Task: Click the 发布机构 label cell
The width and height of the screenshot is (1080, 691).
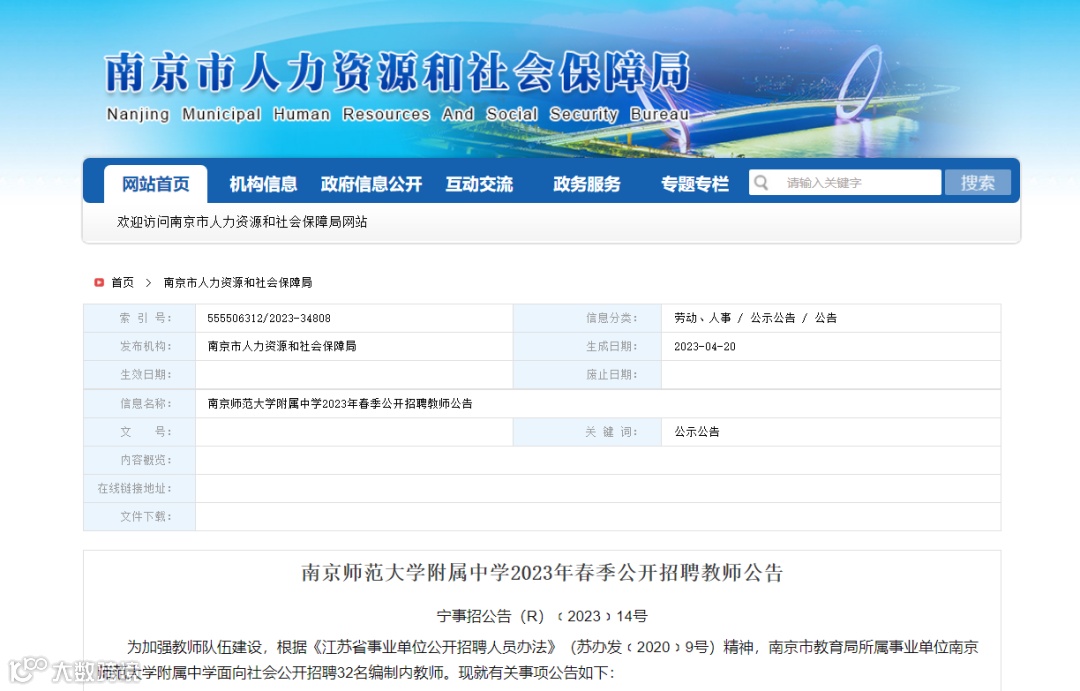Action: pos(140,347)
